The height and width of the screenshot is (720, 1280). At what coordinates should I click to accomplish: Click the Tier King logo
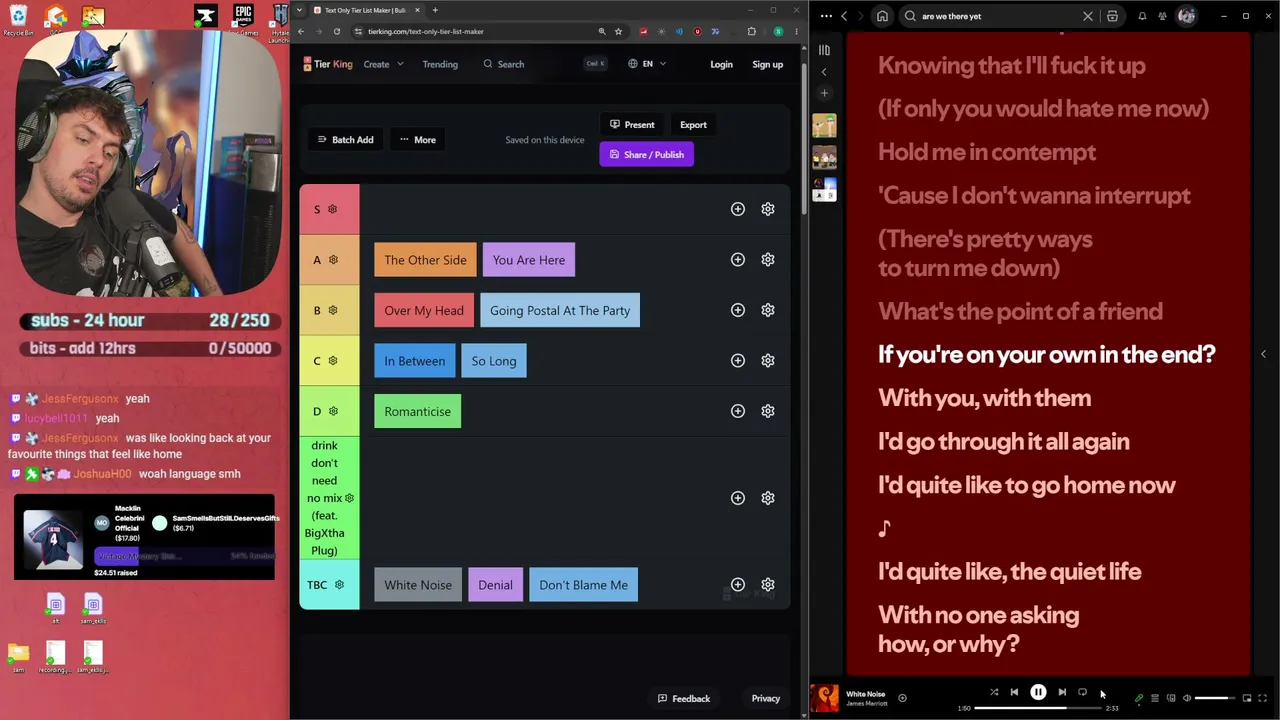click(328, 64)
